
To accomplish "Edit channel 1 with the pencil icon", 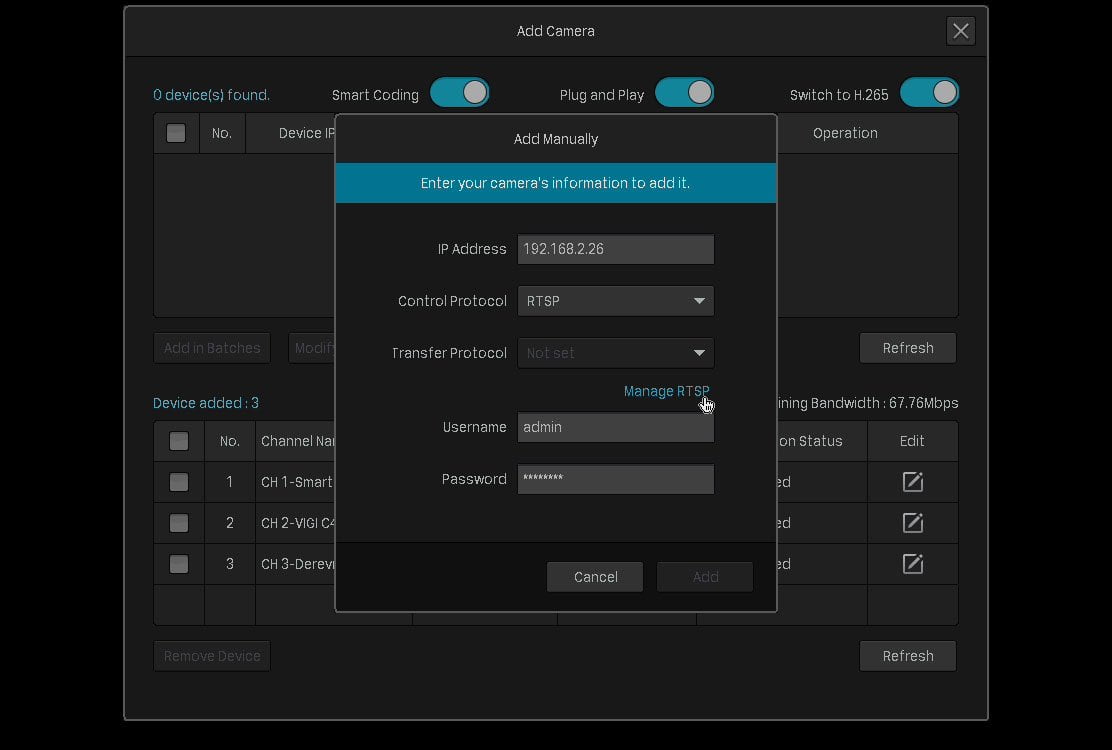I will [912, 482].
